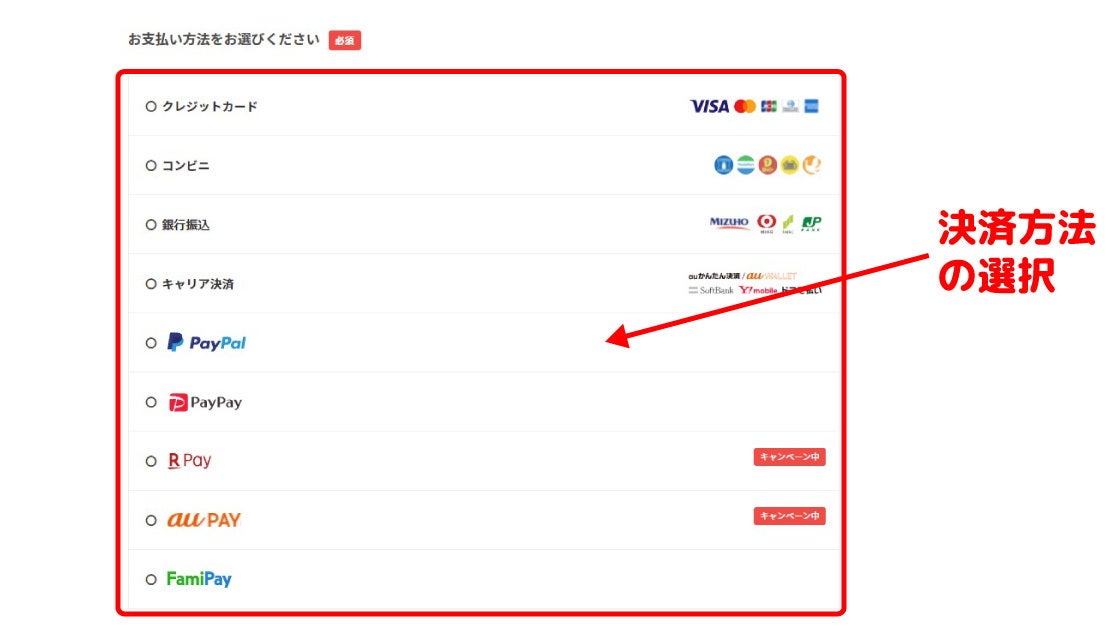Viewport: 1110px width, 635px height.
Task: Click the Mizuho bank logo
Action: [729, 223]
